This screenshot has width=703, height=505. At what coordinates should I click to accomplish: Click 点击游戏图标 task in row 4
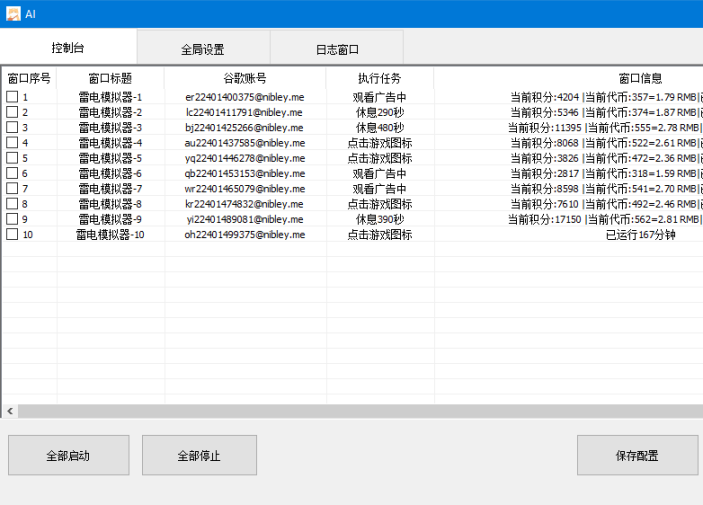(x=380, y=143)
